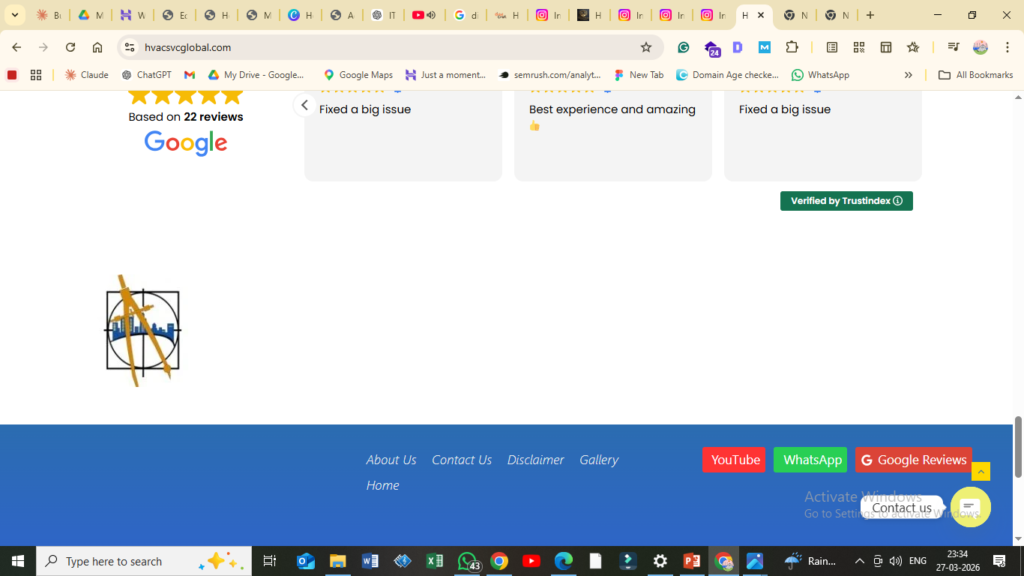Reload the page with the refresh icon
The width and height of the screenshot is (1024, 576).
pos(70,47)
